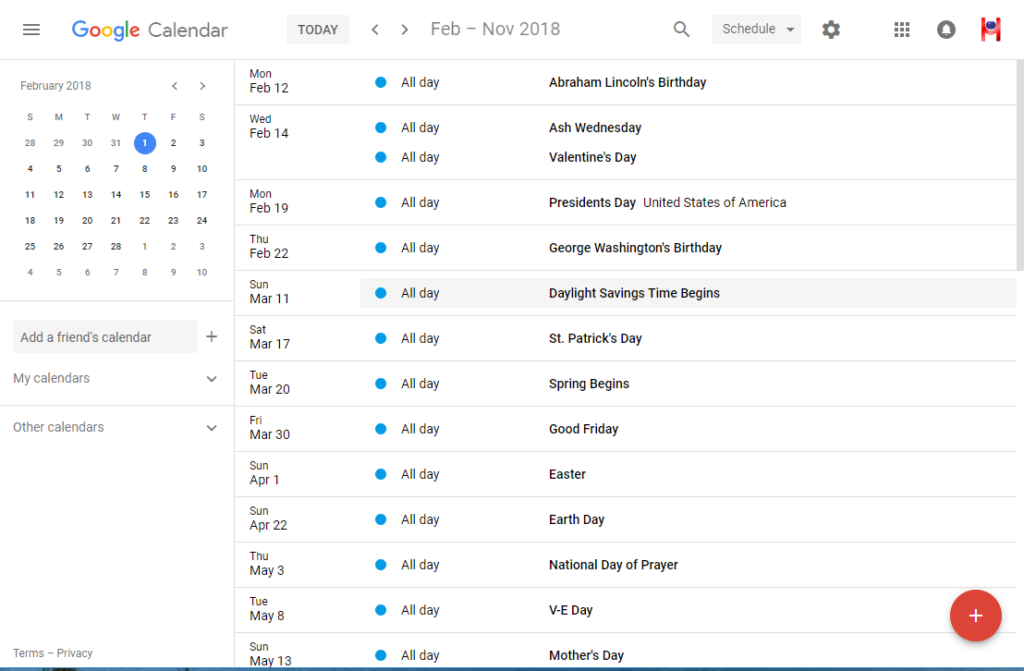Go to the previous period in header

tap(375, 29)
